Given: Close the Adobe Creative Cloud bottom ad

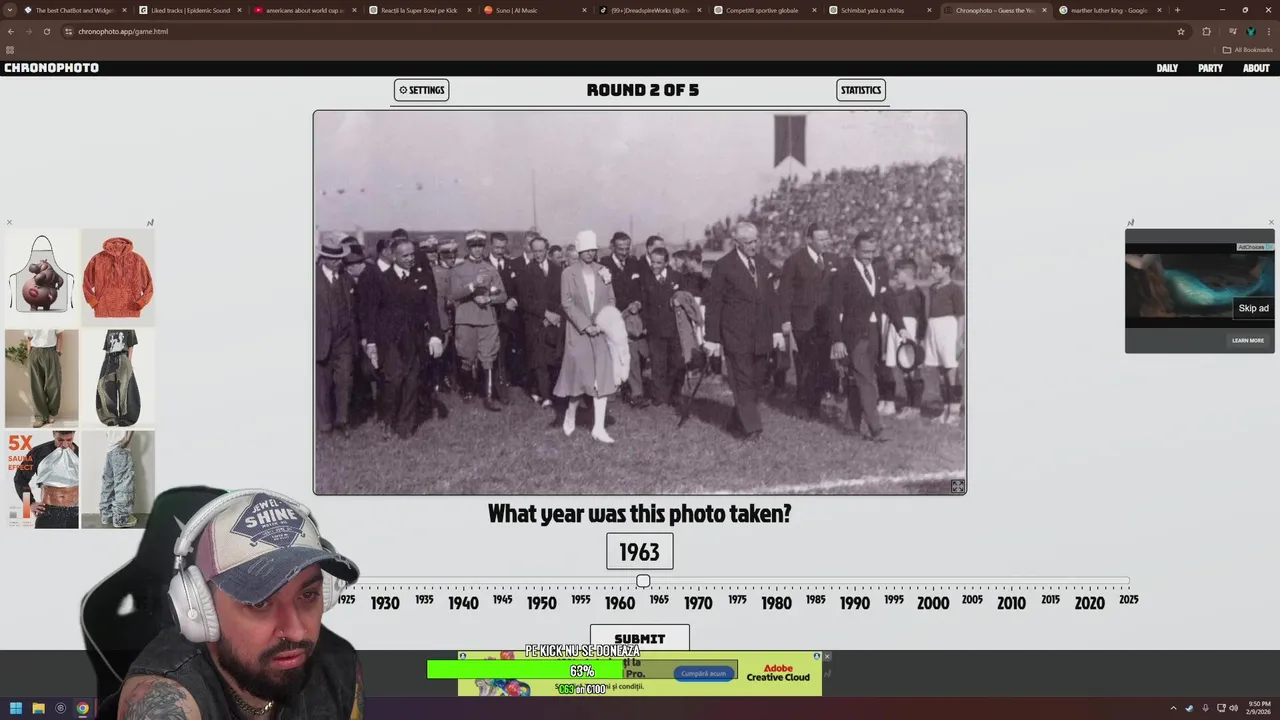Looking at the screenshot, I should click(x=826, y=656).
